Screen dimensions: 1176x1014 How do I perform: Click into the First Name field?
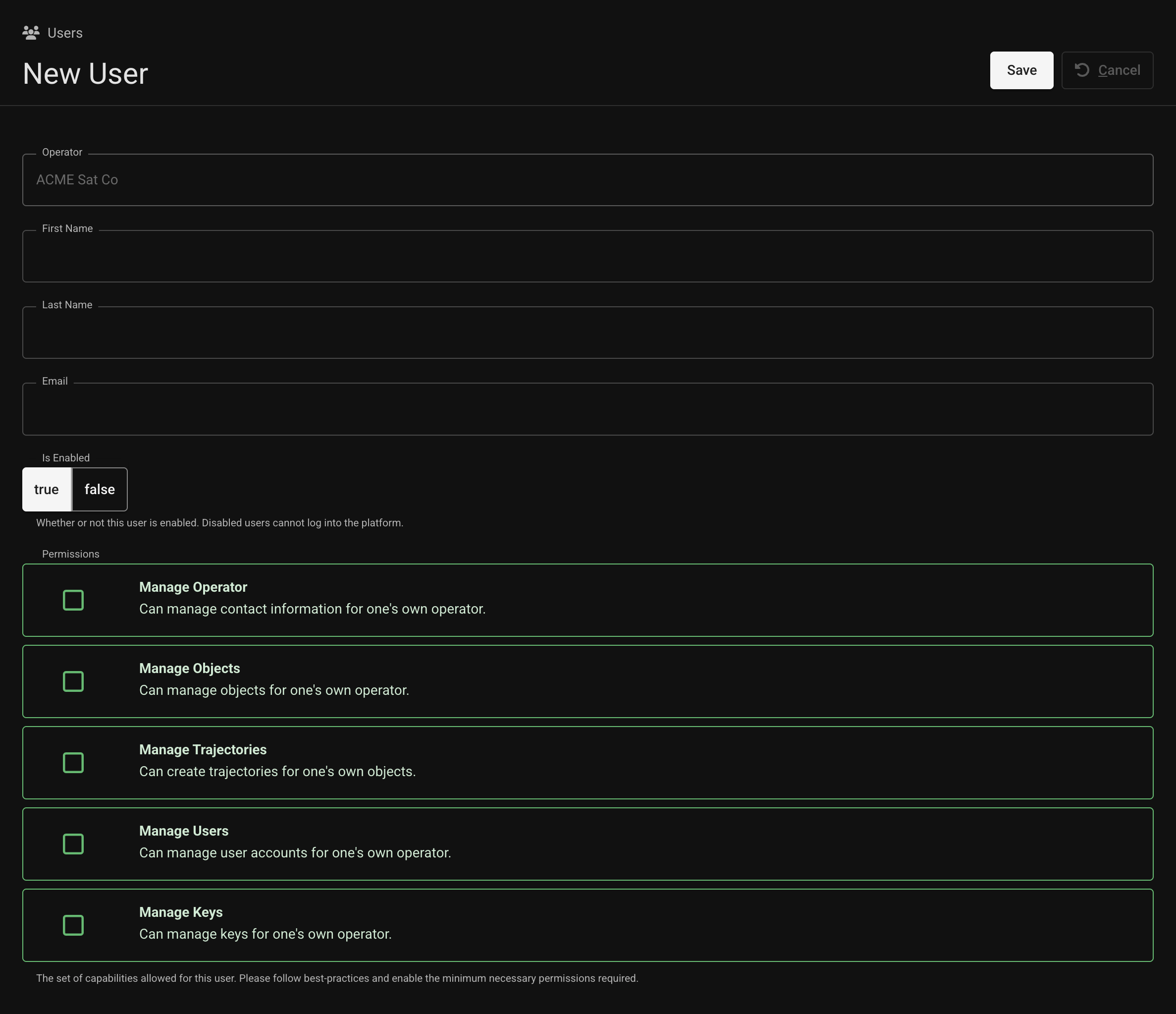click(x=588, y=256)
